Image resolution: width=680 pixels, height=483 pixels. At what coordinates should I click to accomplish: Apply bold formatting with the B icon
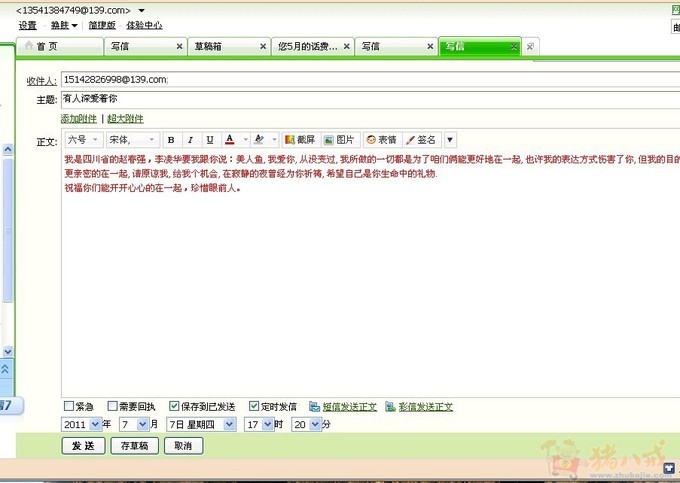click(x=171, y=140)
